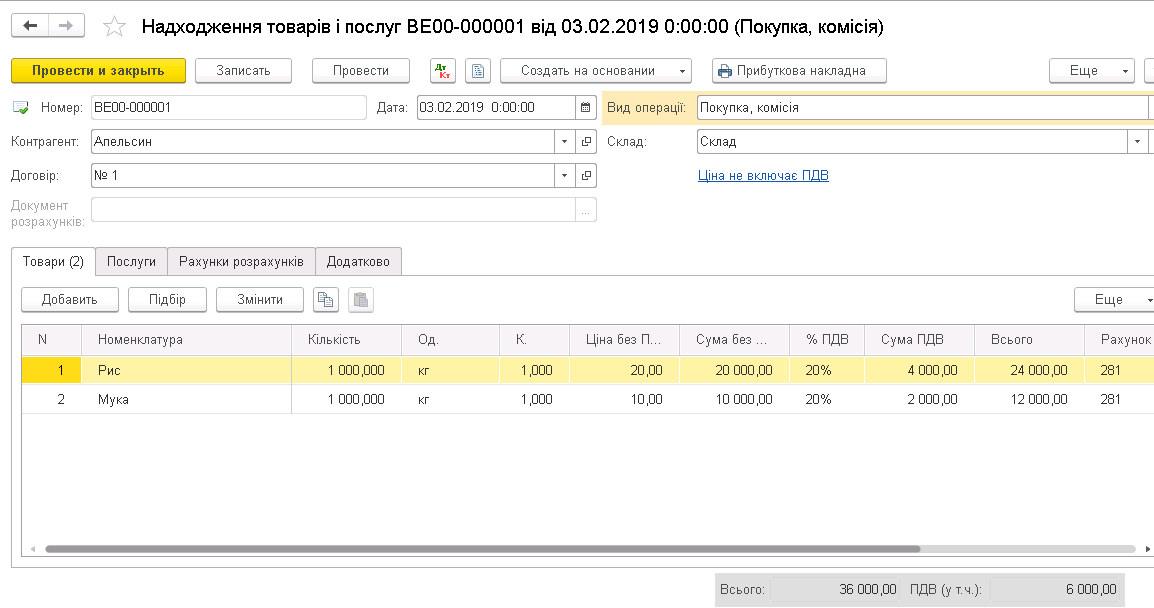Screen dimensions: 1154x608
Task: Click the Дата input field
Action: (496, 107)
